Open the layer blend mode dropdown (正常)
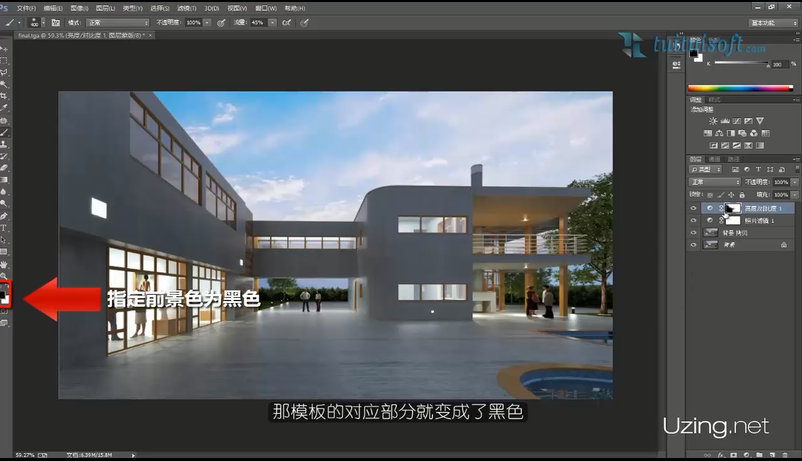The image size is (802, 461). (x=712, y=182)
